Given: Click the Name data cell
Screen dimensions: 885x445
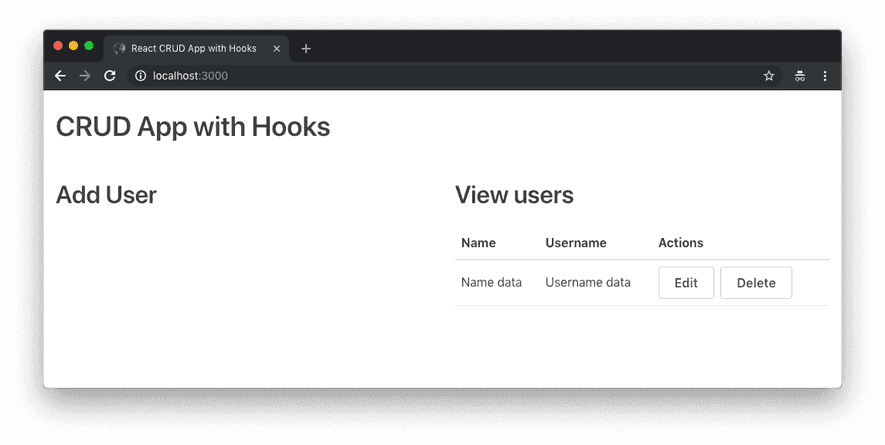Looking at the screenshot, I should click(491, 282).
